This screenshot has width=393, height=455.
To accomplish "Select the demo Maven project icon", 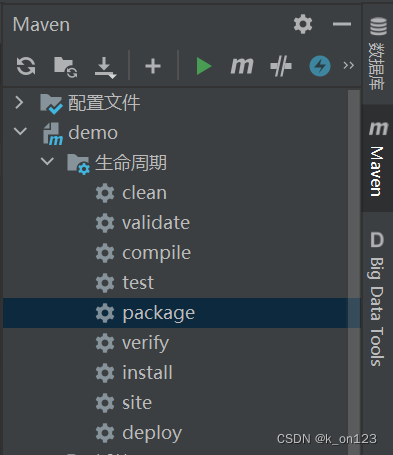I will click(x=53, y=134).
